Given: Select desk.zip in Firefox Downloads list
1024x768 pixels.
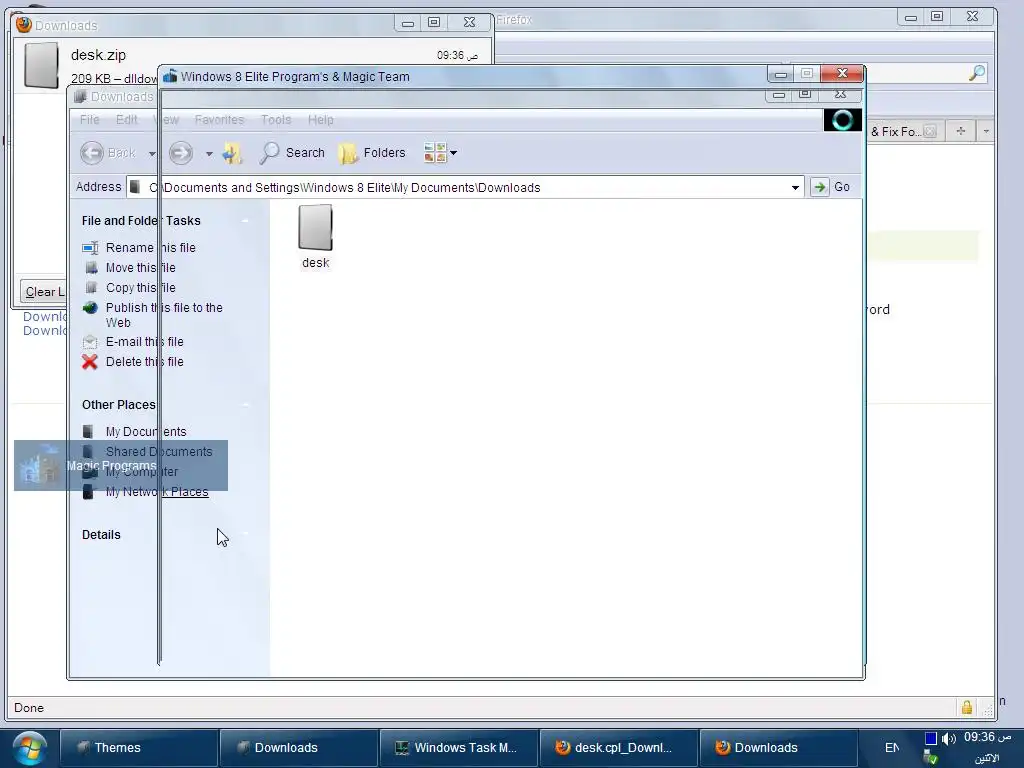Looking at the screenshot, I should (252, 65).
